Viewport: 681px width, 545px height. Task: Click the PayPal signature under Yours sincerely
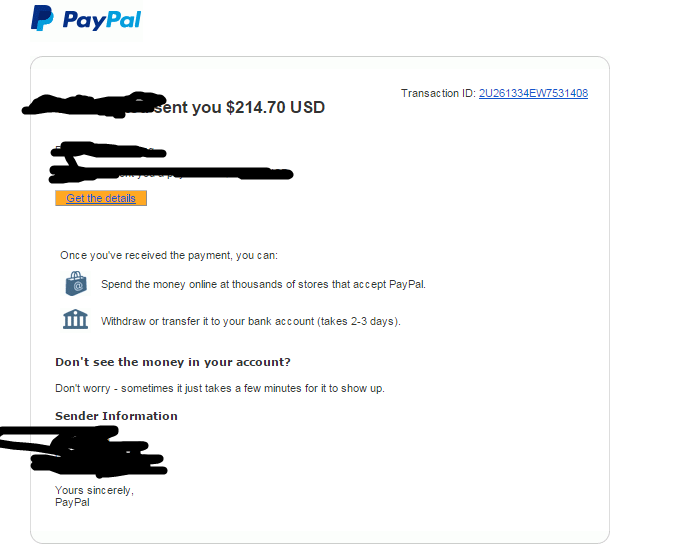[x=72, y=502]
